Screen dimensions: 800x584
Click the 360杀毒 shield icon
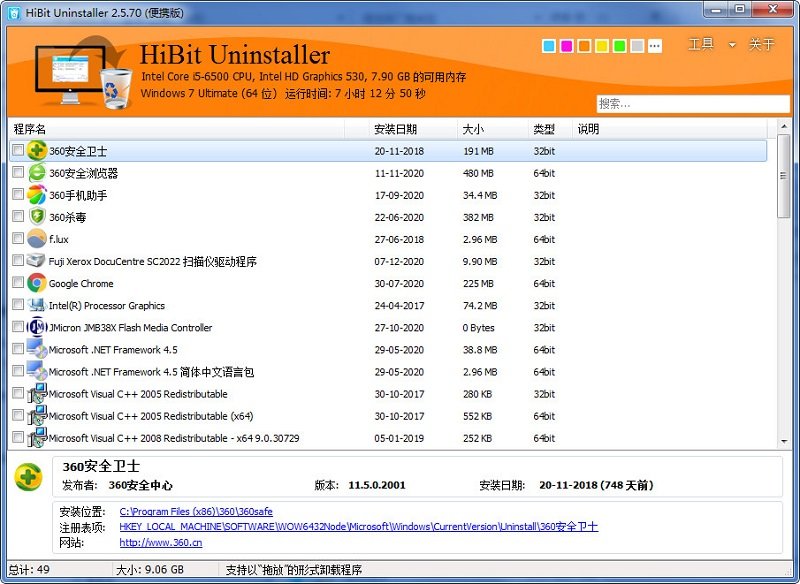tap(37, 217)
